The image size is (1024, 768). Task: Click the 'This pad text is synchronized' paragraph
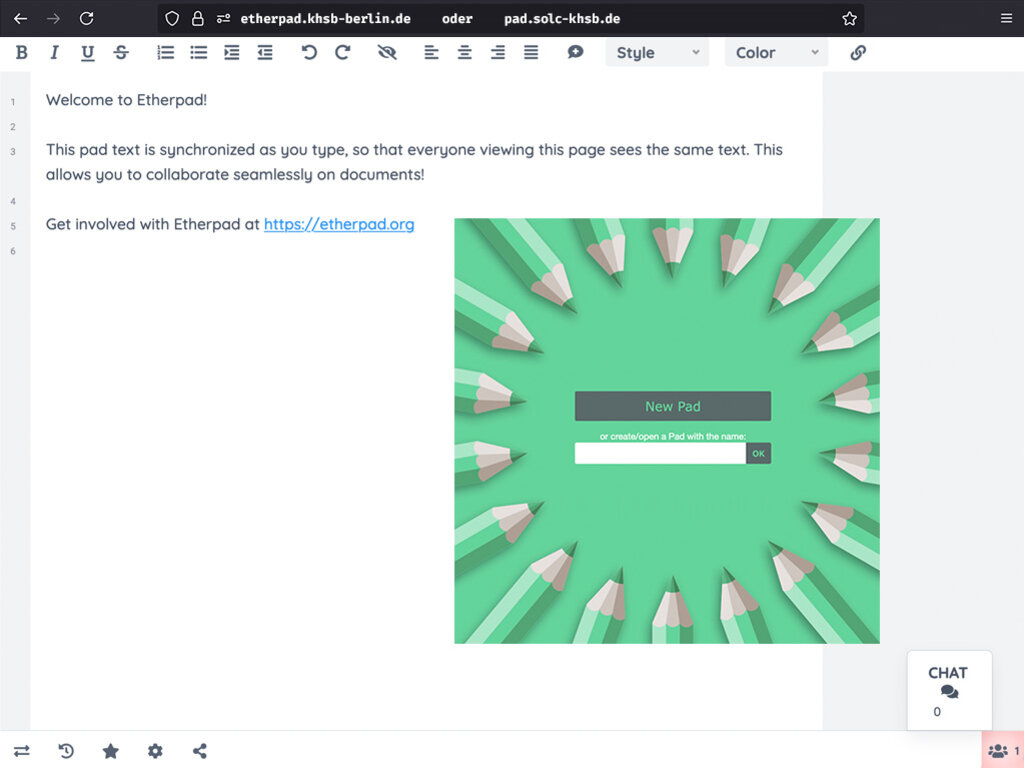pyautogui.click(x=414, y=162)
